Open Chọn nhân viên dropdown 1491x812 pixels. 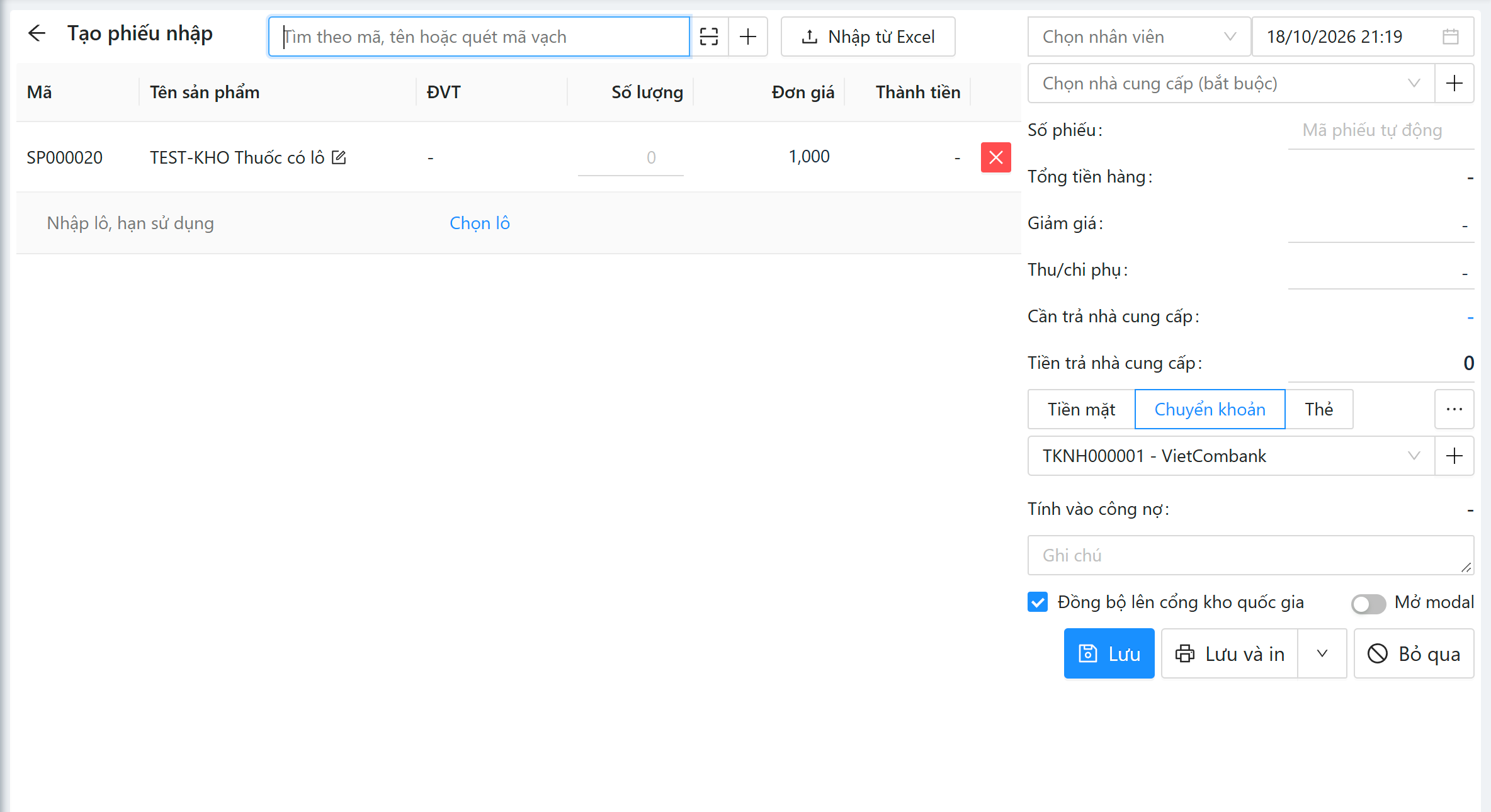[x=1139, y=37]
